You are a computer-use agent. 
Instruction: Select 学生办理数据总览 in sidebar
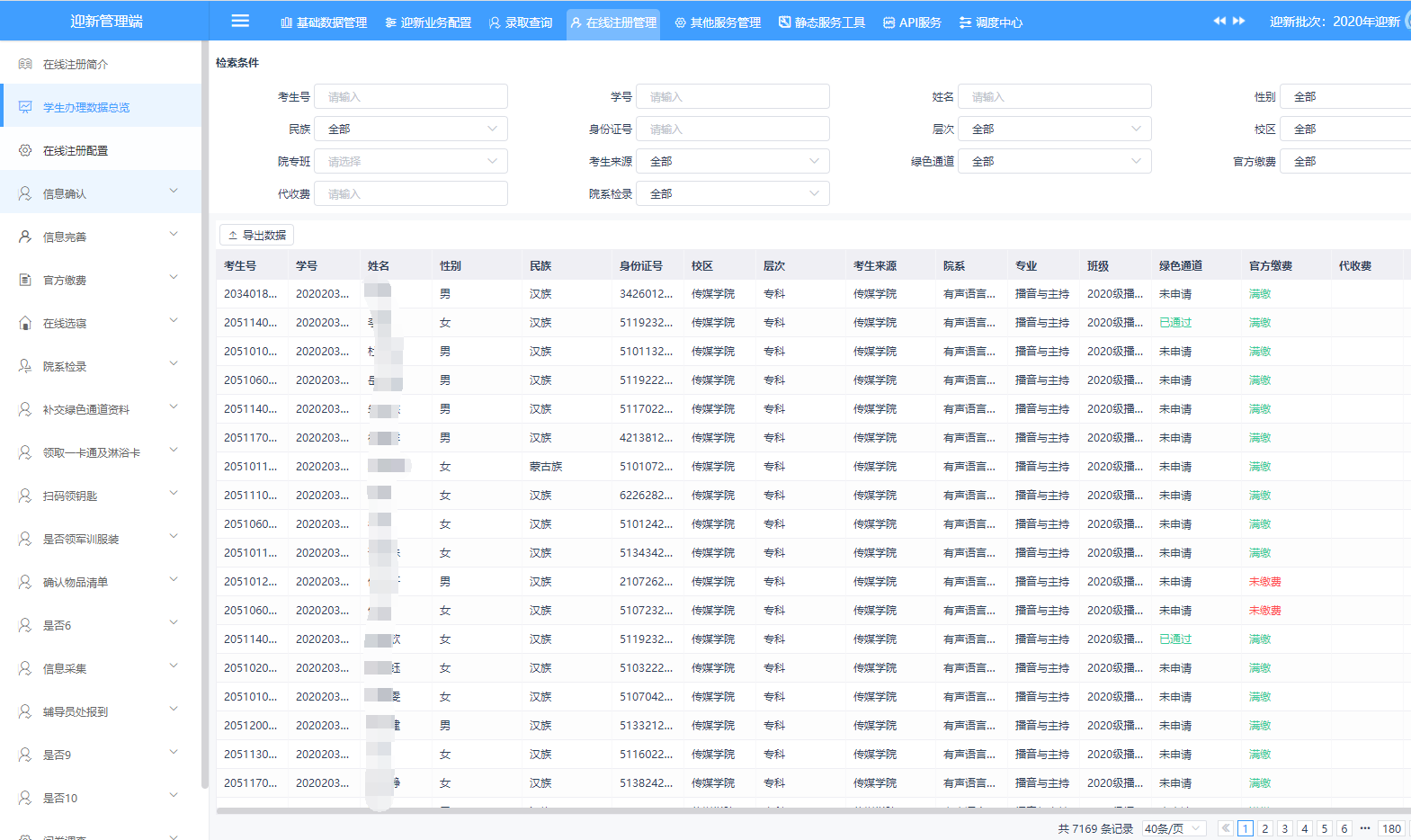(x=86, y=107)
